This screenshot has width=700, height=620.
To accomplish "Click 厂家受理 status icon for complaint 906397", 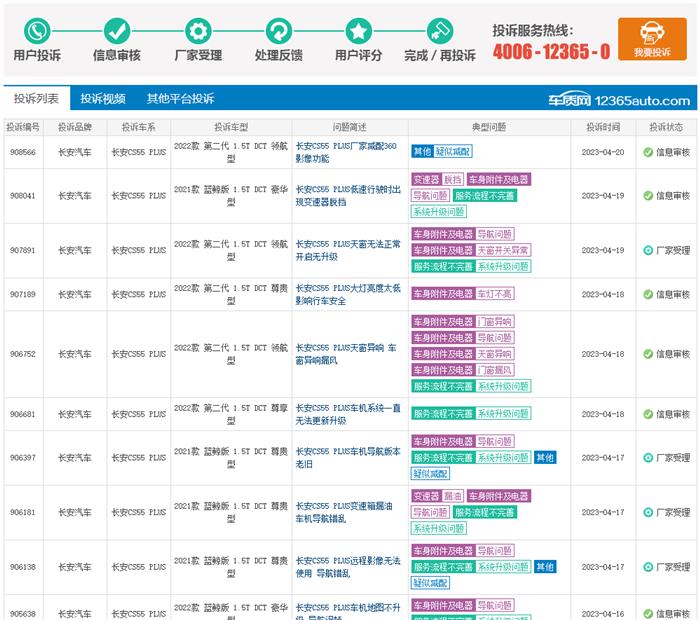I will (648, 458).
